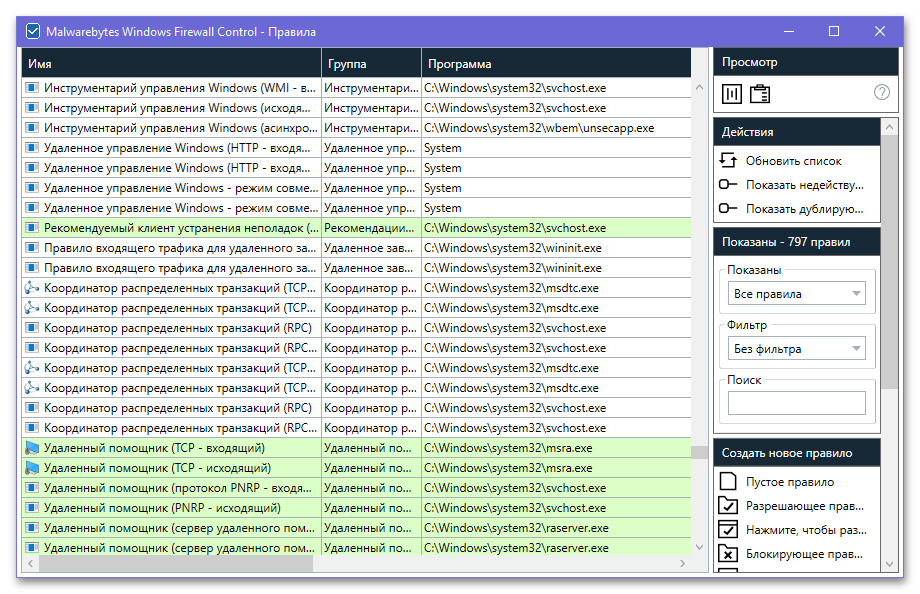920x594 pixels.
Task: Click the Нажмите, чтобы раз... option
Action: 806,530
